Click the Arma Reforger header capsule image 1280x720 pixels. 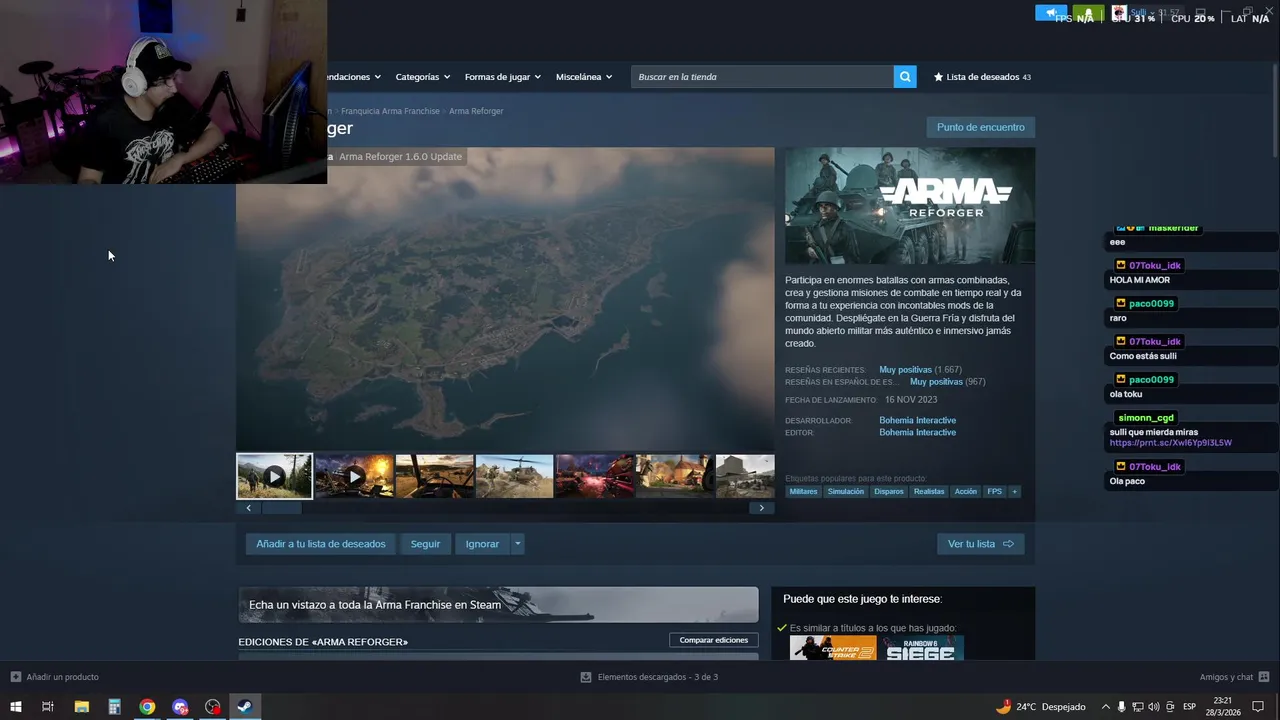[x=910, y=206]
